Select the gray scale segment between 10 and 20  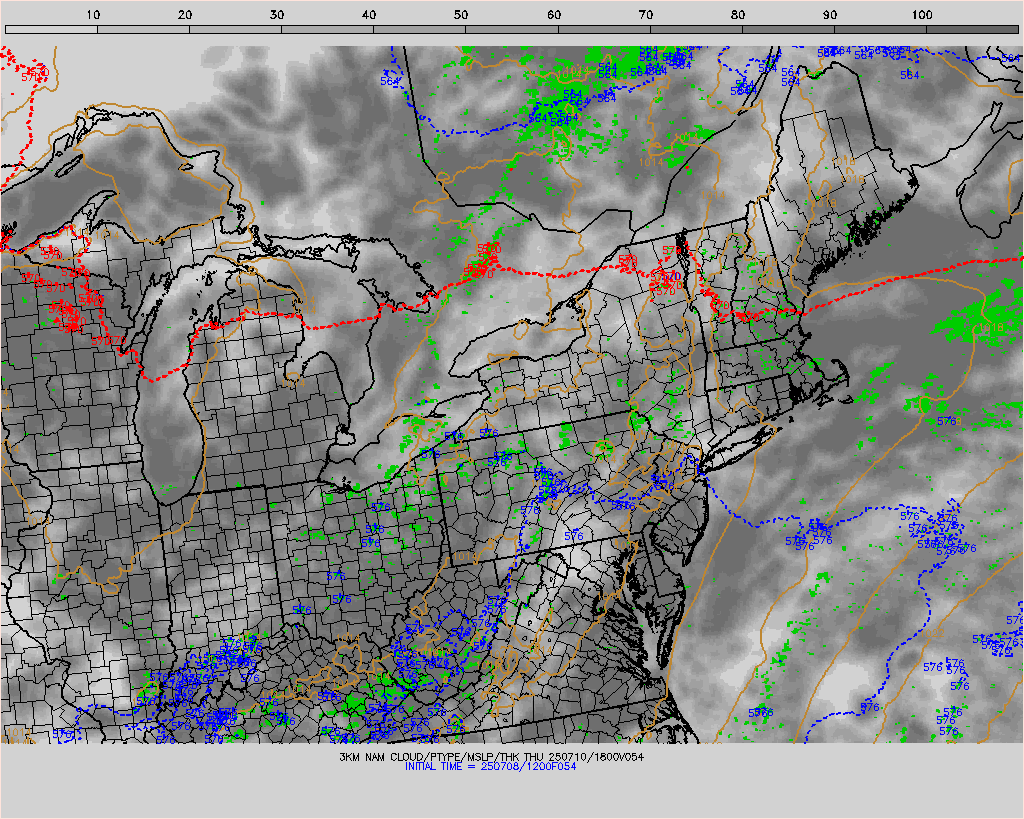click(143, 29)
